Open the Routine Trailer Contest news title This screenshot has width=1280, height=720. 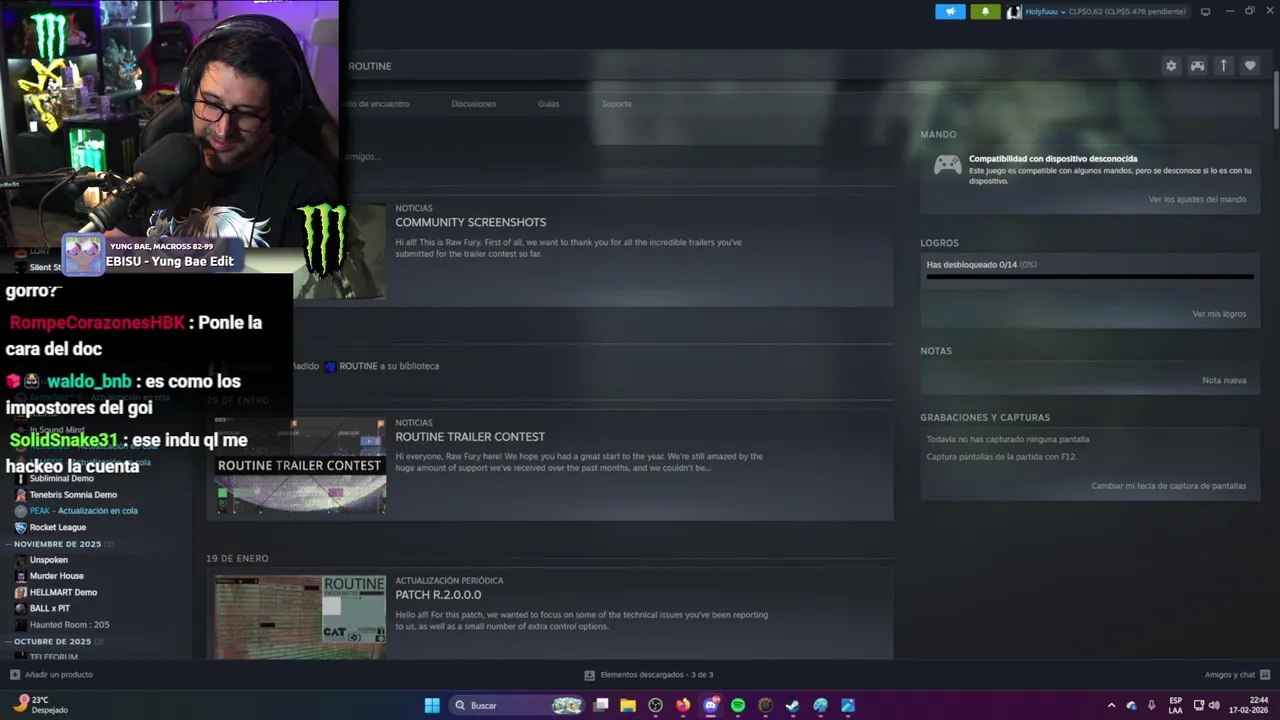[x=470, y=437]
